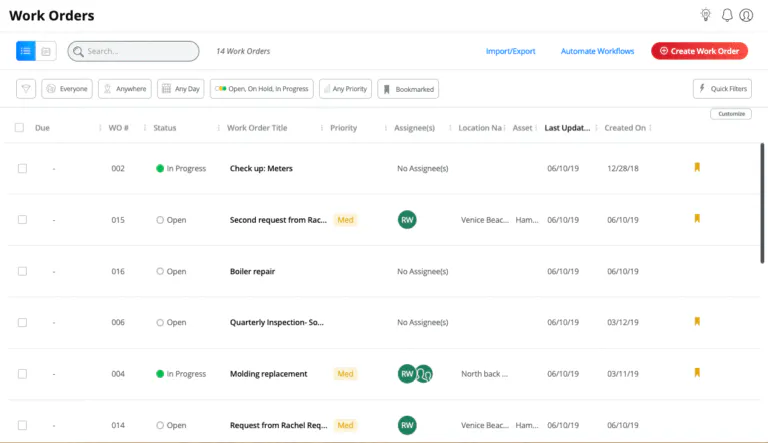This screenshot has height=443, width=768.
Task: Expand the Any Priority filter
Action: coord(345,89)
